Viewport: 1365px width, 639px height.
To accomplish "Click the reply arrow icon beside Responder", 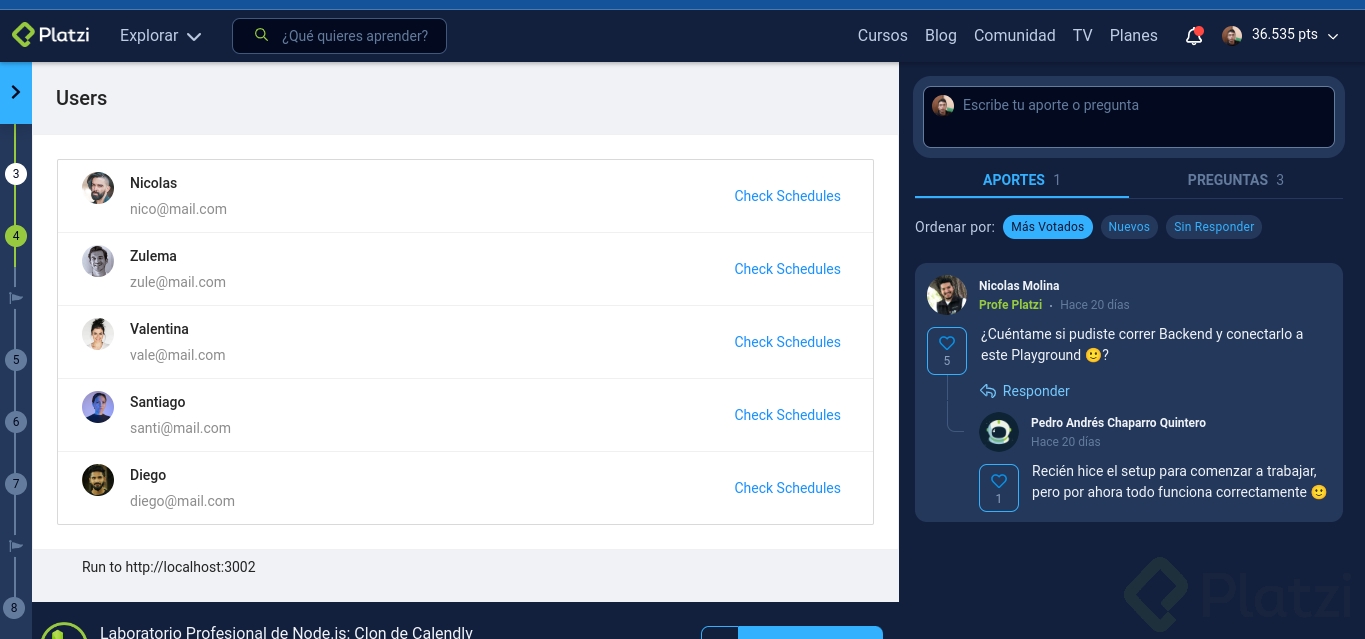I will [x=988, y=391].
